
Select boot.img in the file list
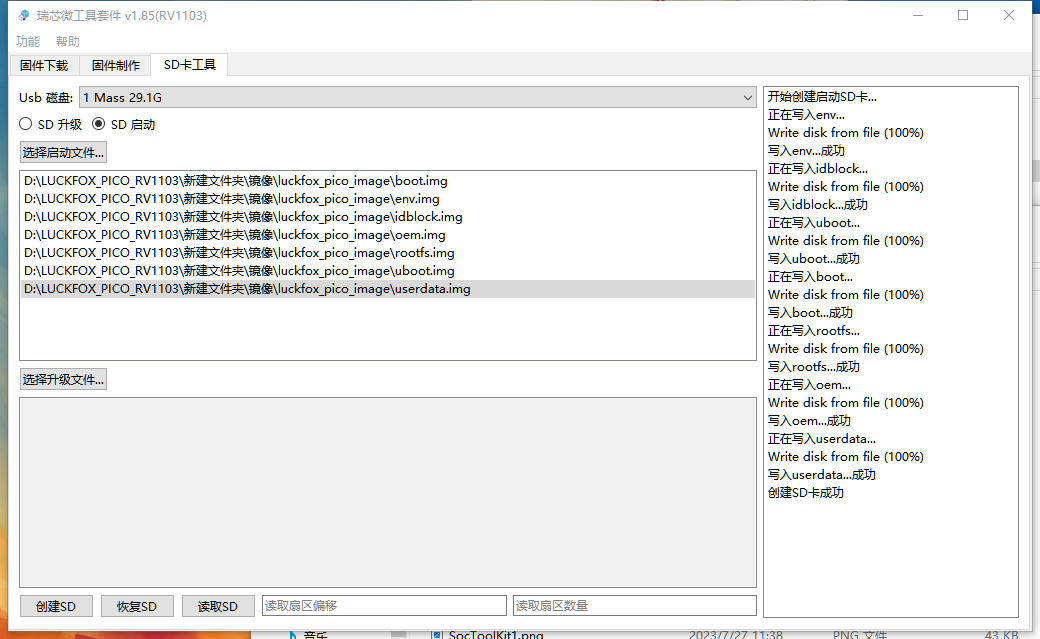pos(387,180)
